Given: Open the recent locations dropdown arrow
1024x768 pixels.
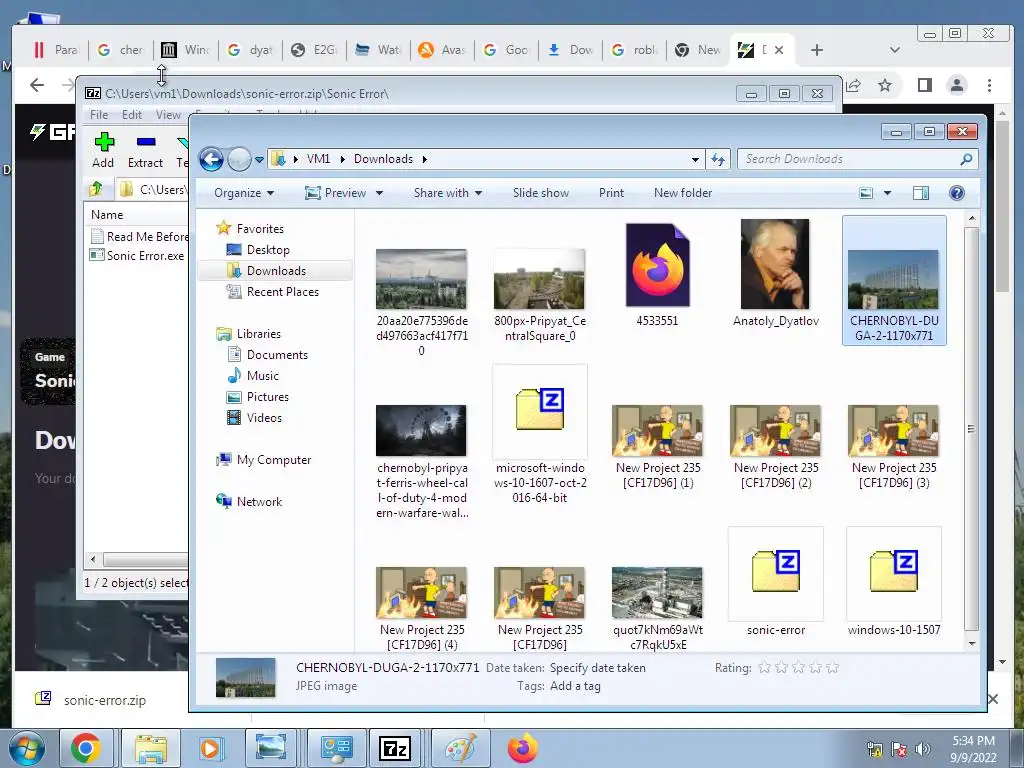Looking at the screenshot, I should point(259,159).
